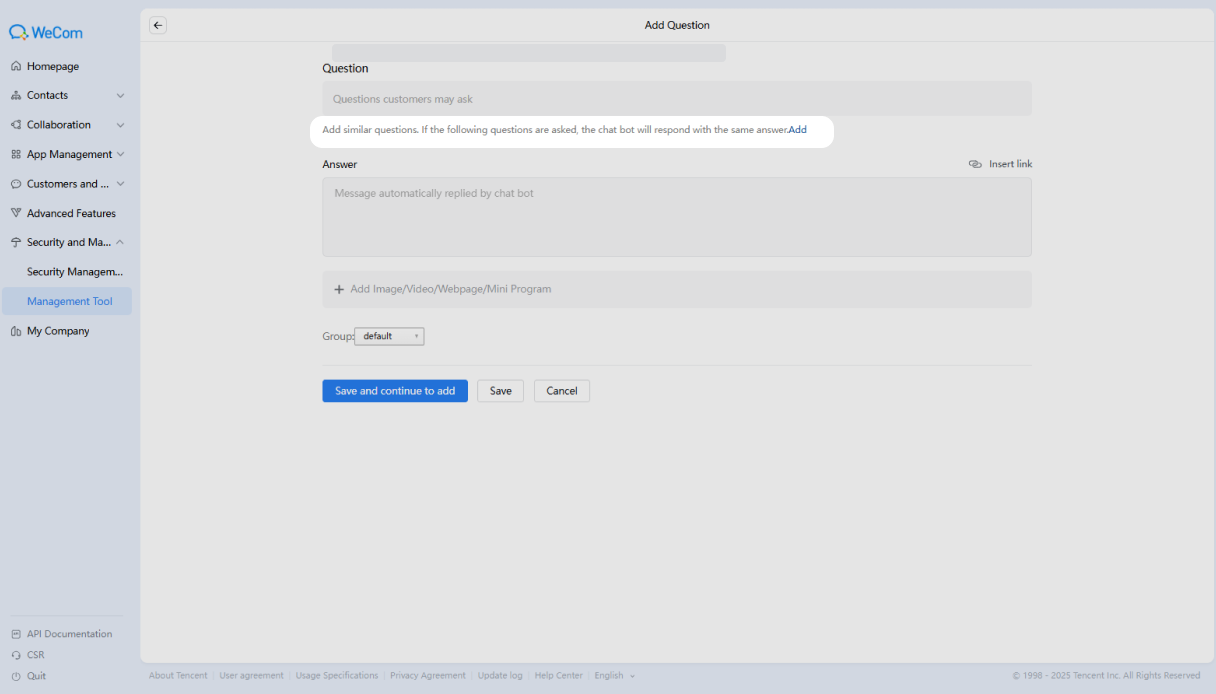Click the My Company building icon

point(16,331)
